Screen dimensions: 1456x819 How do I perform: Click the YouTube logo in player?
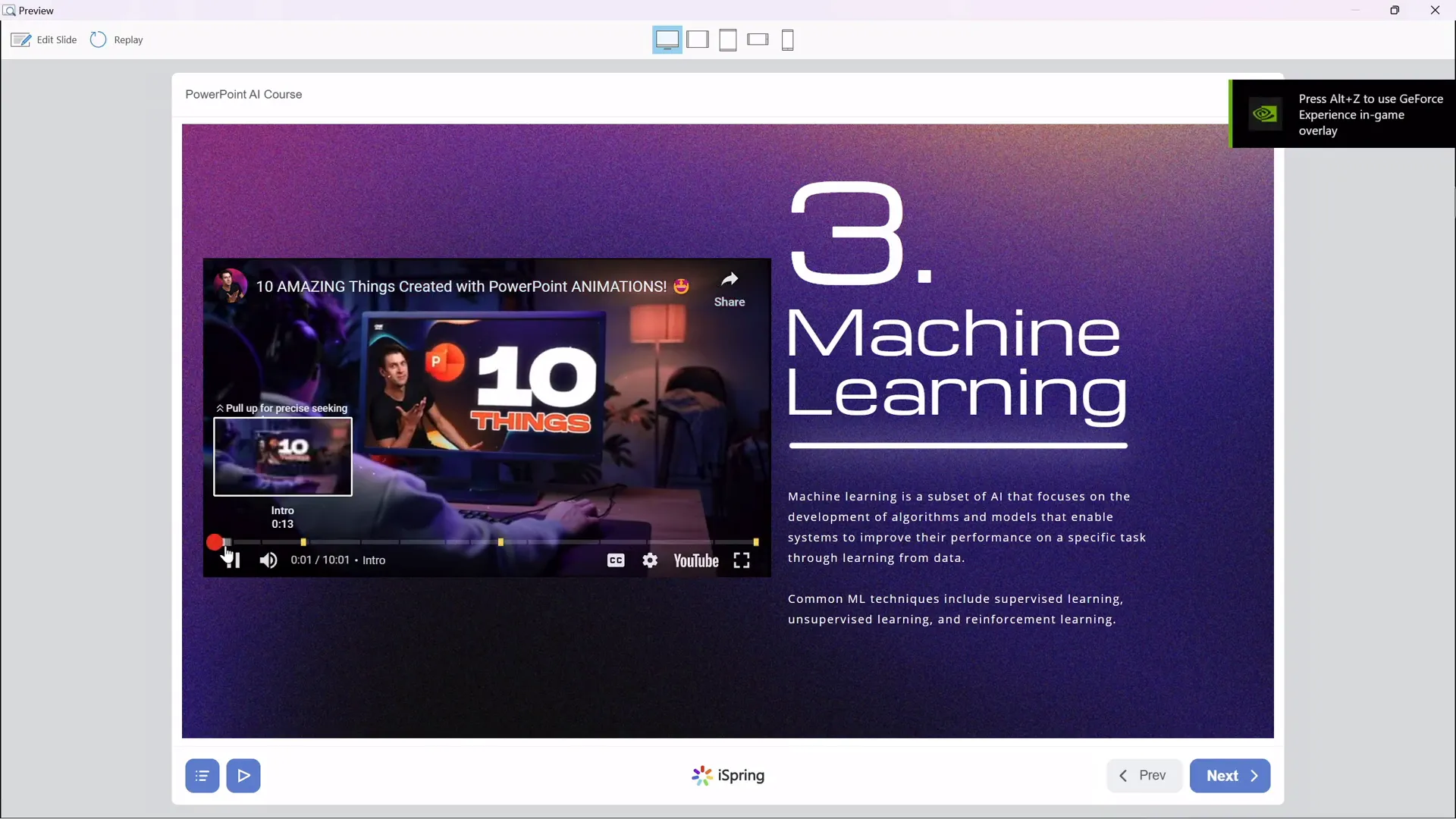[x=696, y=560]
